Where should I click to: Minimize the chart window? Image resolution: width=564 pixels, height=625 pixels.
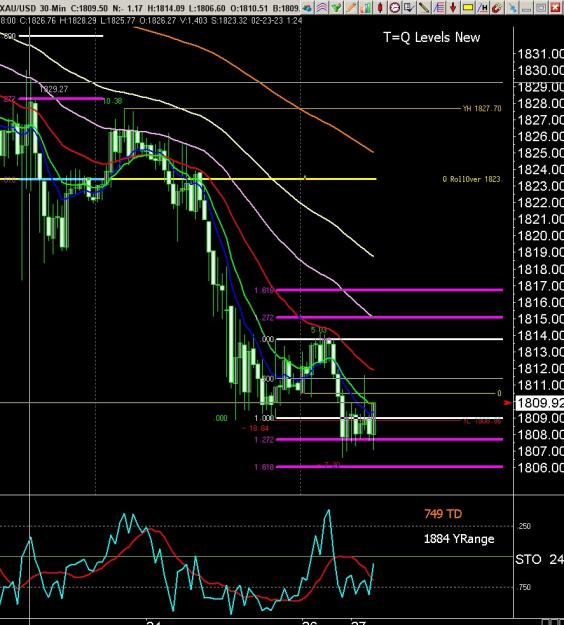[527, 7]
